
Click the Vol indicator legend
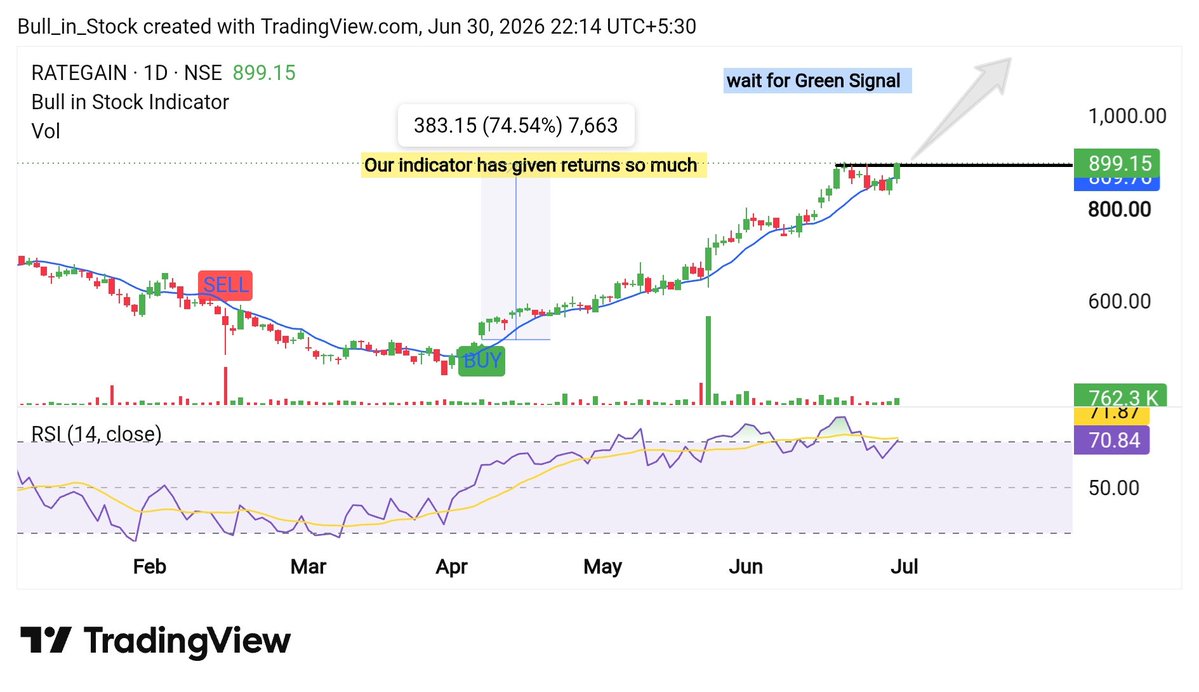(x=46, y=131)
